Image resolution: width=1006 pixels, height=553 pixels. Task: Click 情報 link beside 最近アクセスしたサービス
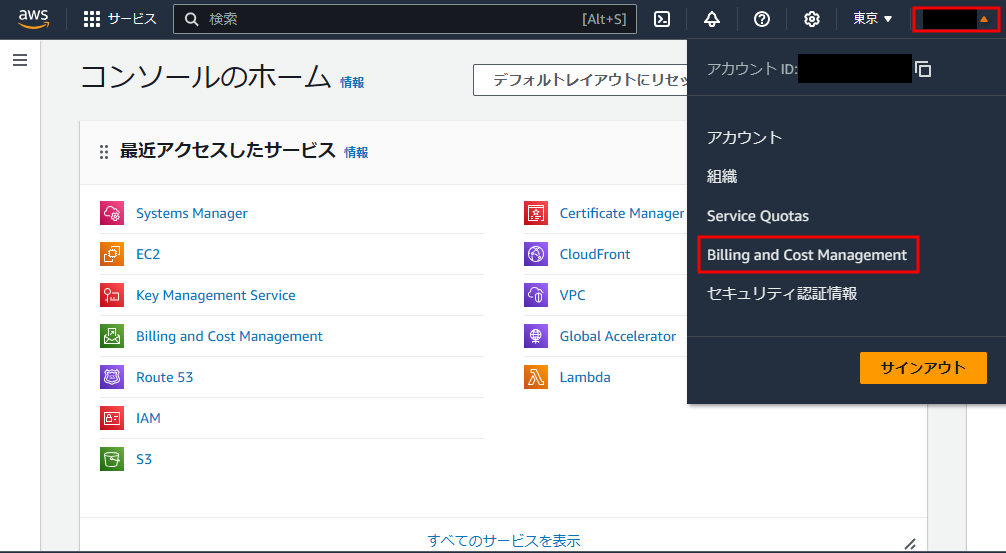(356, 152)
